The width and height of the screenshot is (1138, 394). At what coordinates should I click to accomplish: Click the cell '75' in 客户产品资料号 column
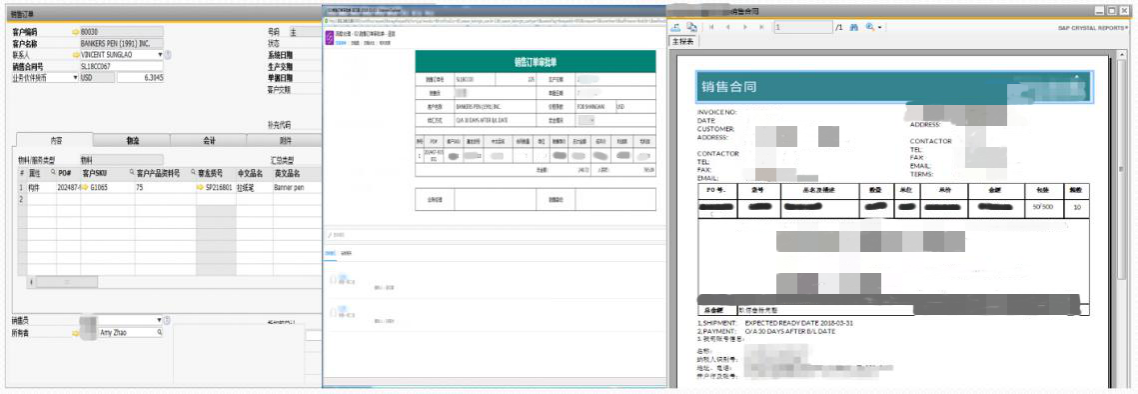click(x=165, y=187)
